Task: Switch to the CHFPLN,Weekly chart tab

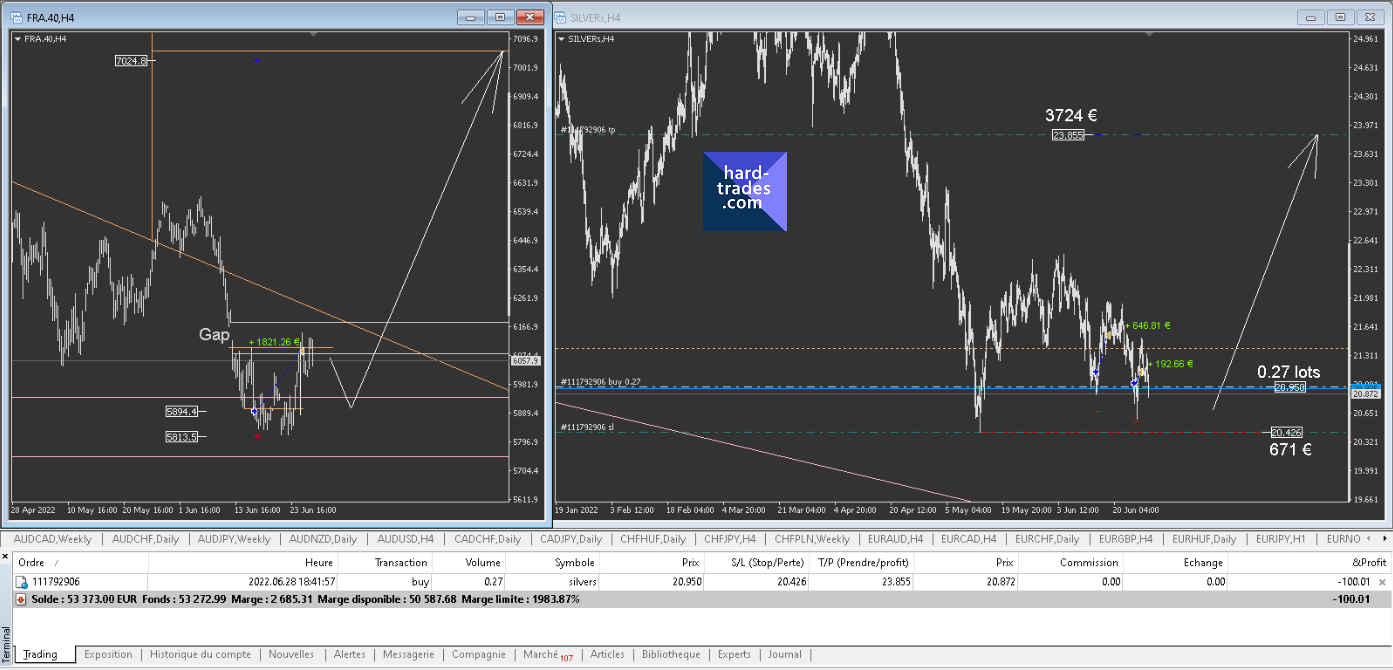Action: click(812, 539)
